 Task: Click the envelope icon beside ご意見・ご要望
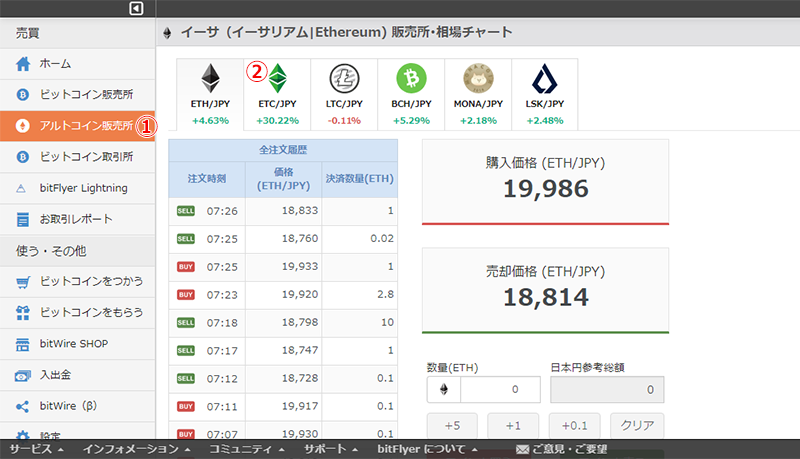[x=522, y=449]
